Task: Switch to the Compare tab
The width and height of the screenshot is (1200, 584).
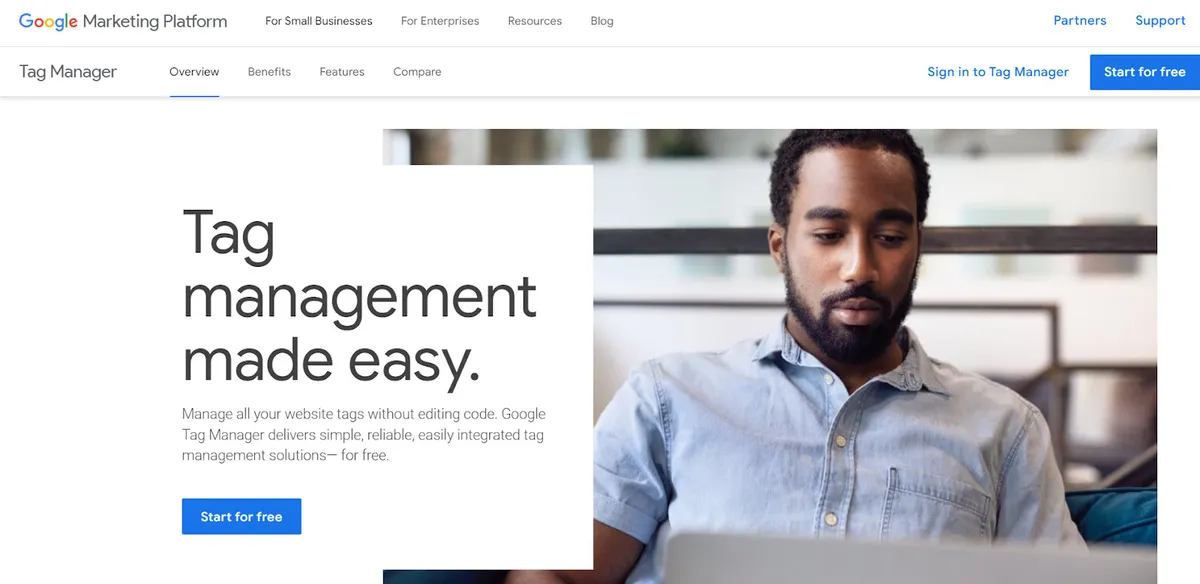Action: tap(417, 72)
